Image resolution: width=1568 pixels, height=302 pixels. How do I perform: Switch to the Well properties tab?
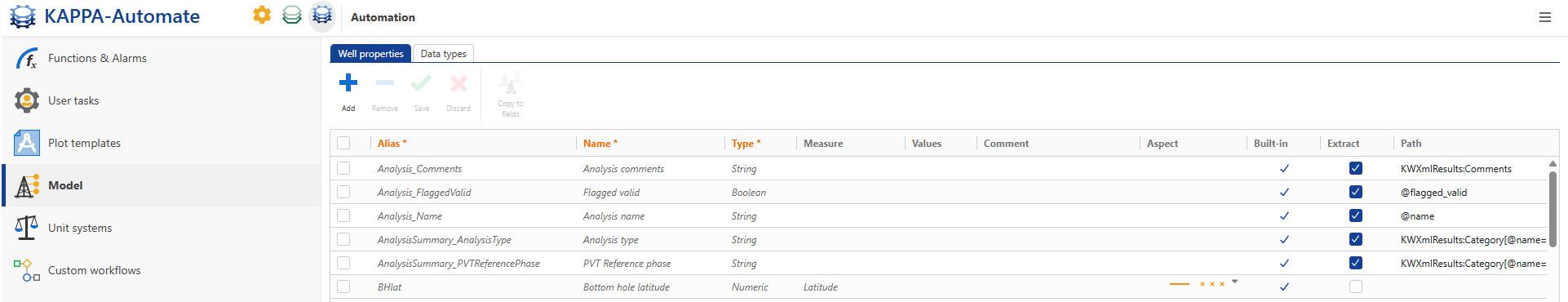(370, 53)
